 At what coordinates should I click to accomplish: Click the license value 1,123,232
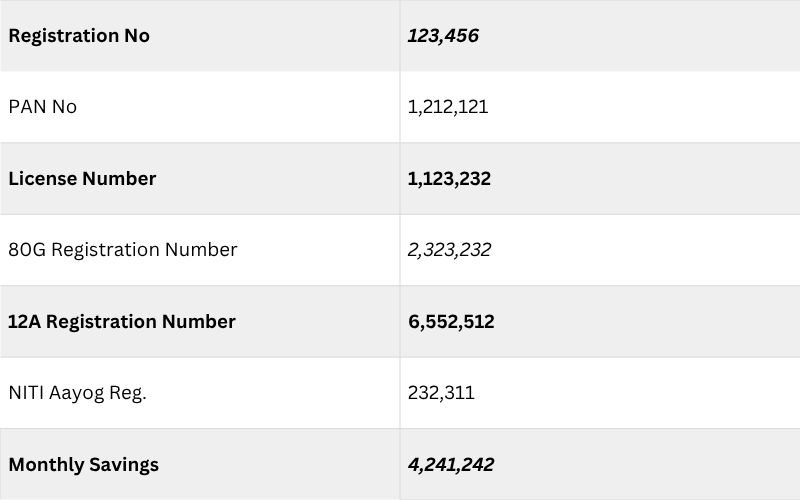point(449,179)
